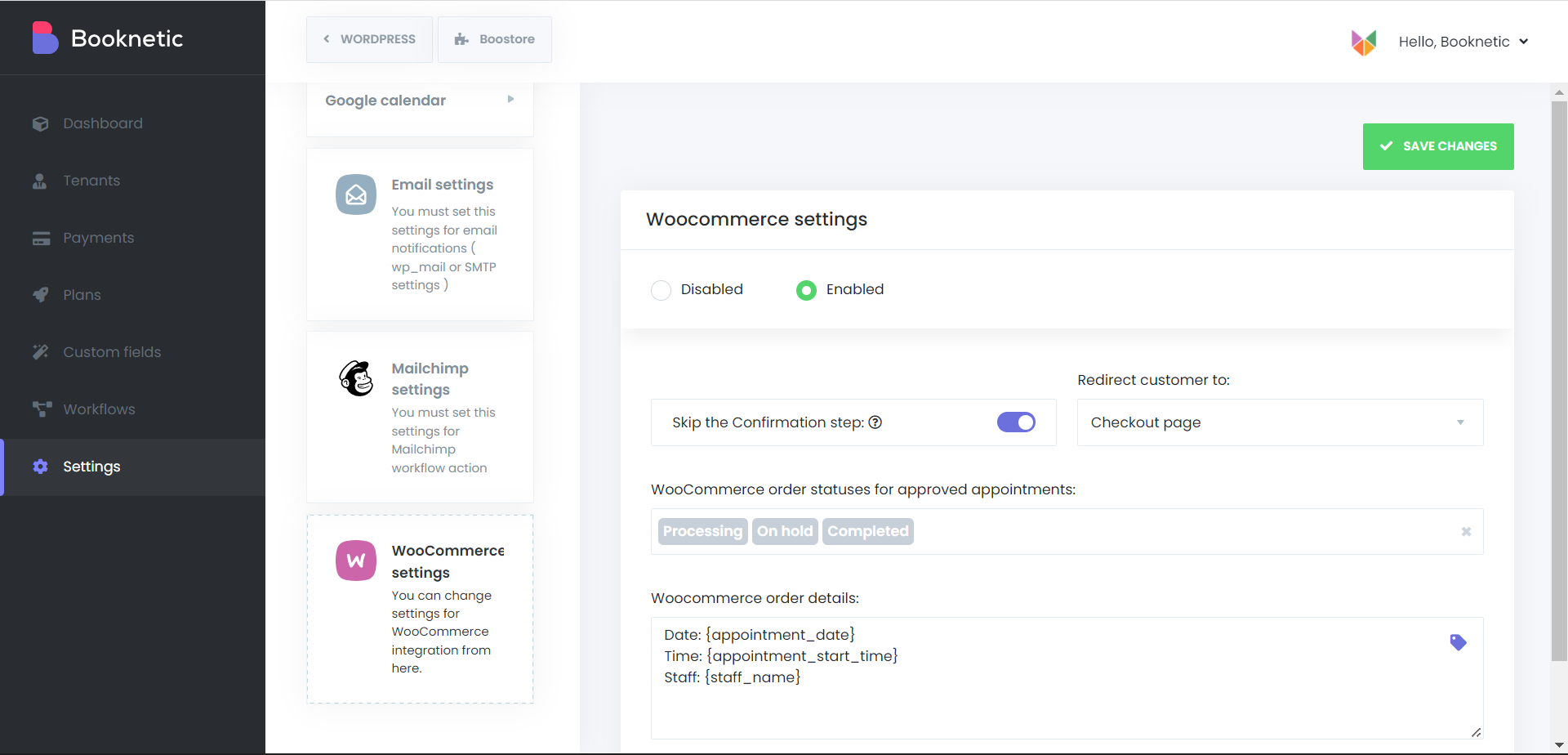The width and height of the screenshot is (1568, 755).
Task: Click the Woocommerce settings heading
Action: (756, 219)
